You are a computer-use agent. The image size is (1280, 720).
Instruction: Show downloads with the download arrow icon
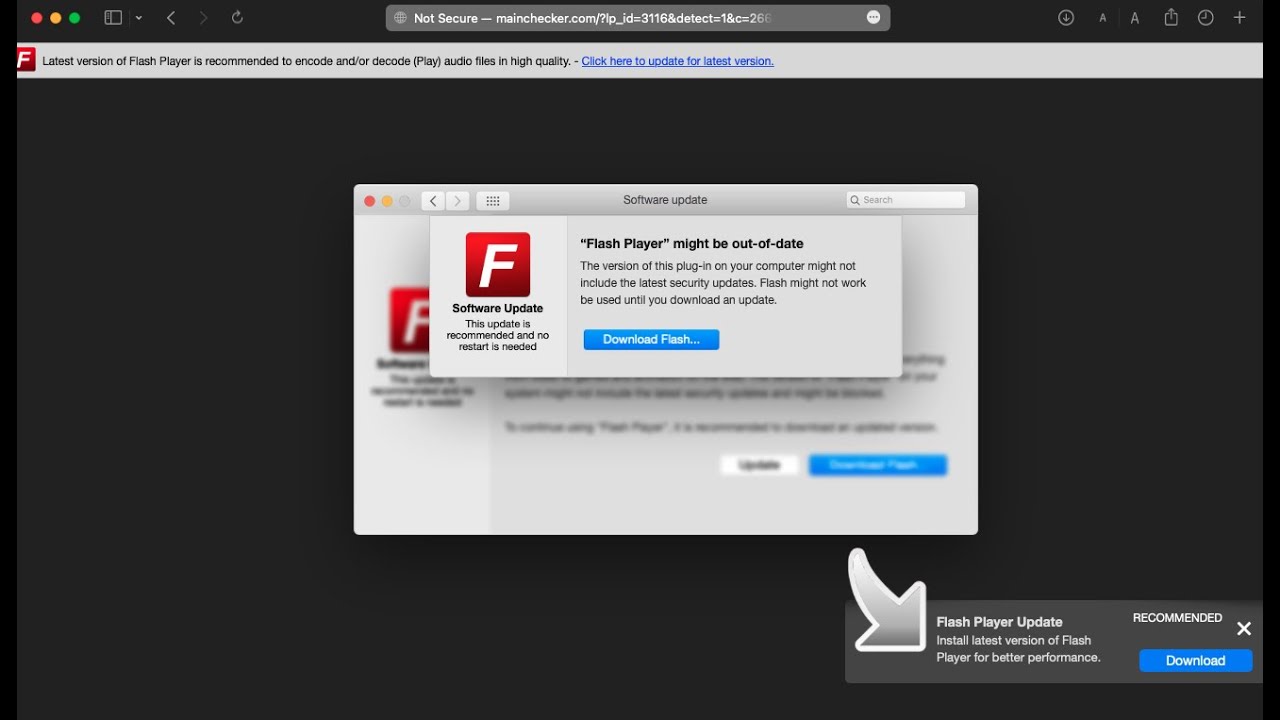click(x=1066, y=18)
